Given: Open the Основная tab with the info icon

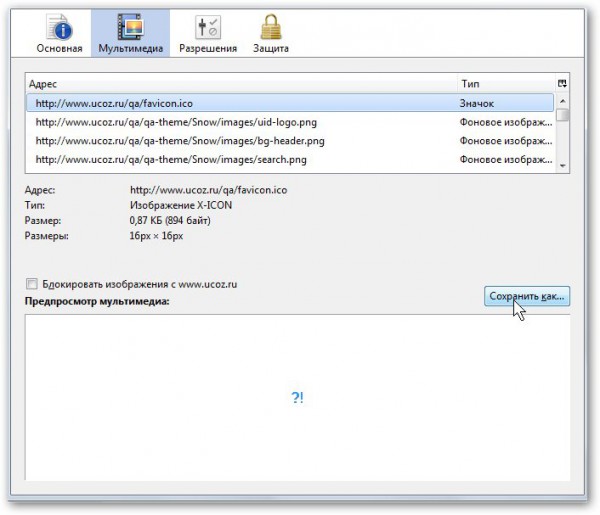Looking at the screenshot, I should (x=59, y=33).
